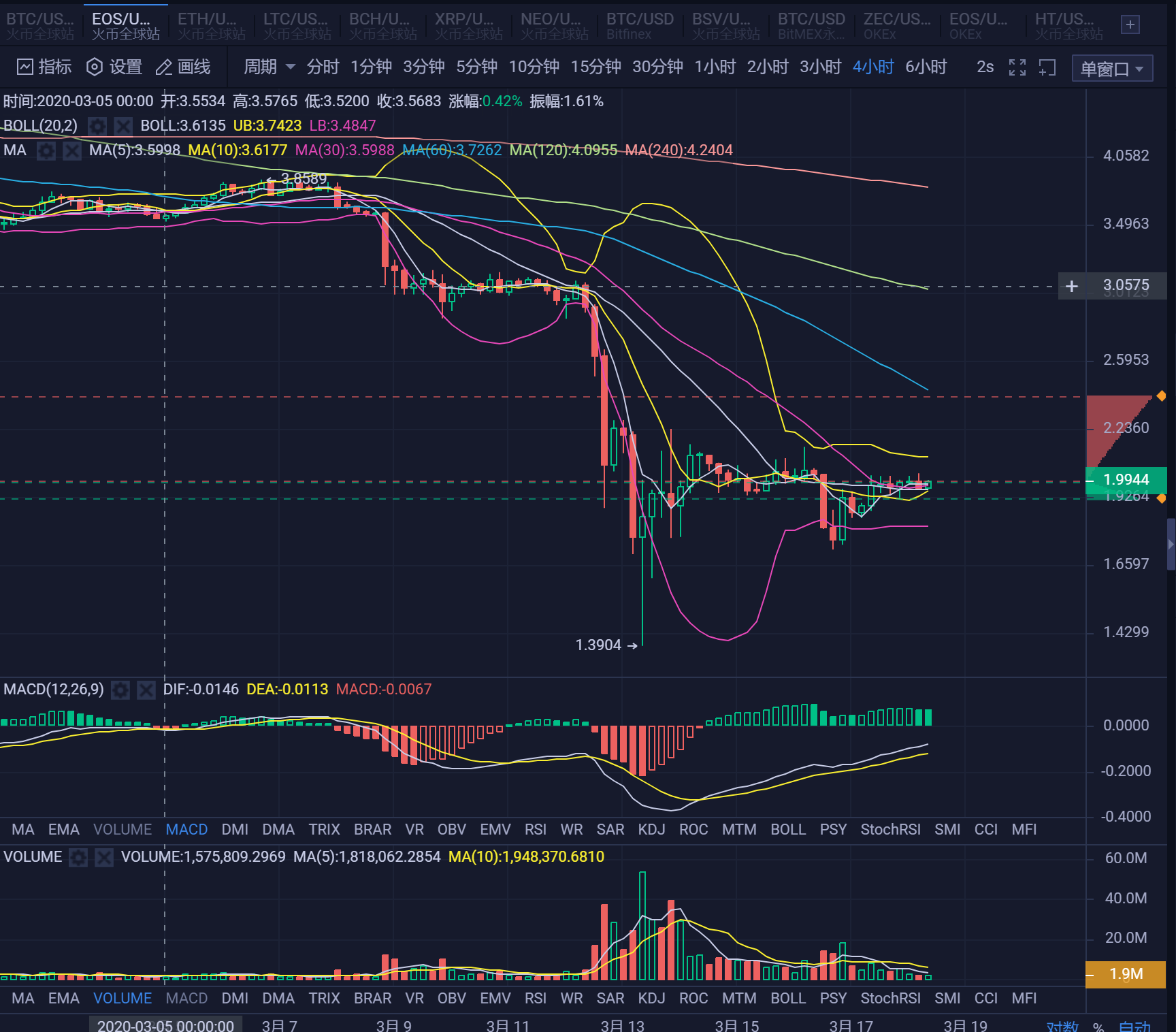
Task: Open the BTC/USD Bitfinex tab
Action: 640,25
